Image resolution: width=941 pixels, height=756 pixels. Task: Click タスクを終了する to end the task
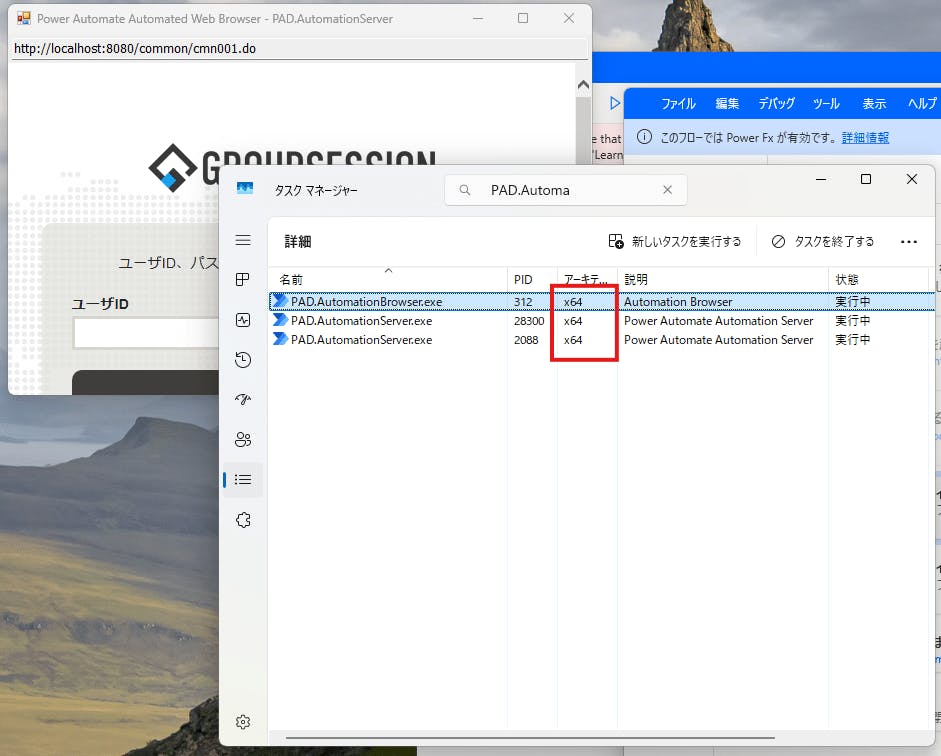pos(823,241)
